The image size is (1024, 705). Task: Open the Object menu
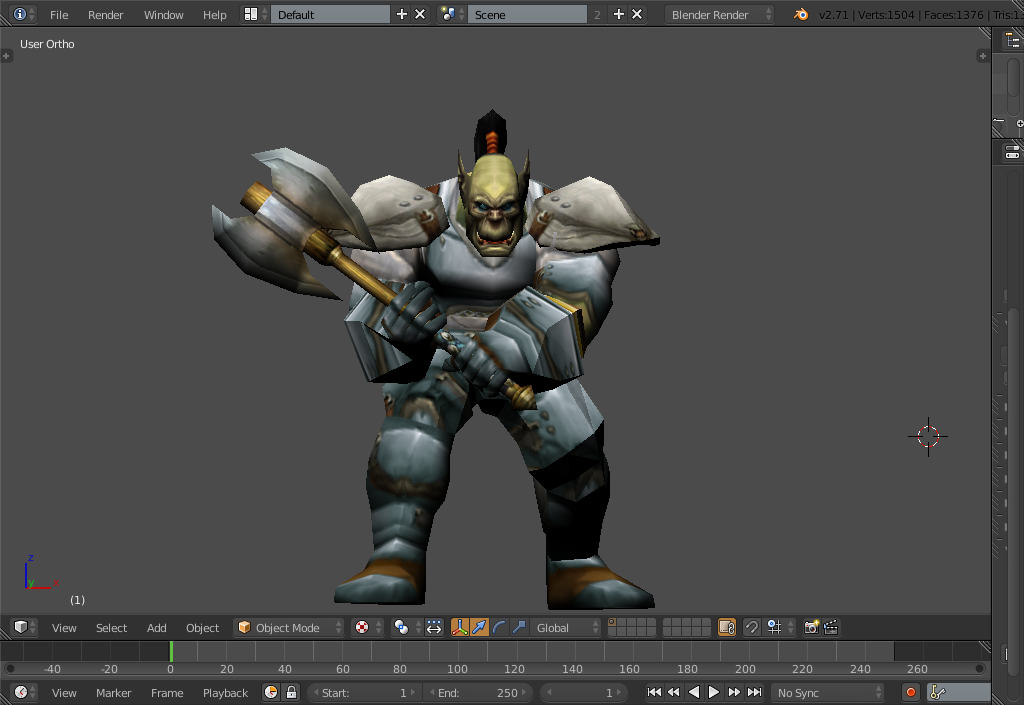point(202,627)
